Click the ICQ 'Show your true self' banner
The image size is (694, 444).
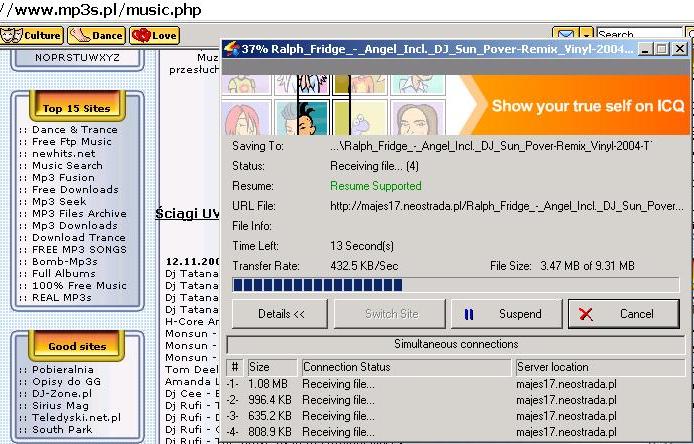[x=455, y=105]
